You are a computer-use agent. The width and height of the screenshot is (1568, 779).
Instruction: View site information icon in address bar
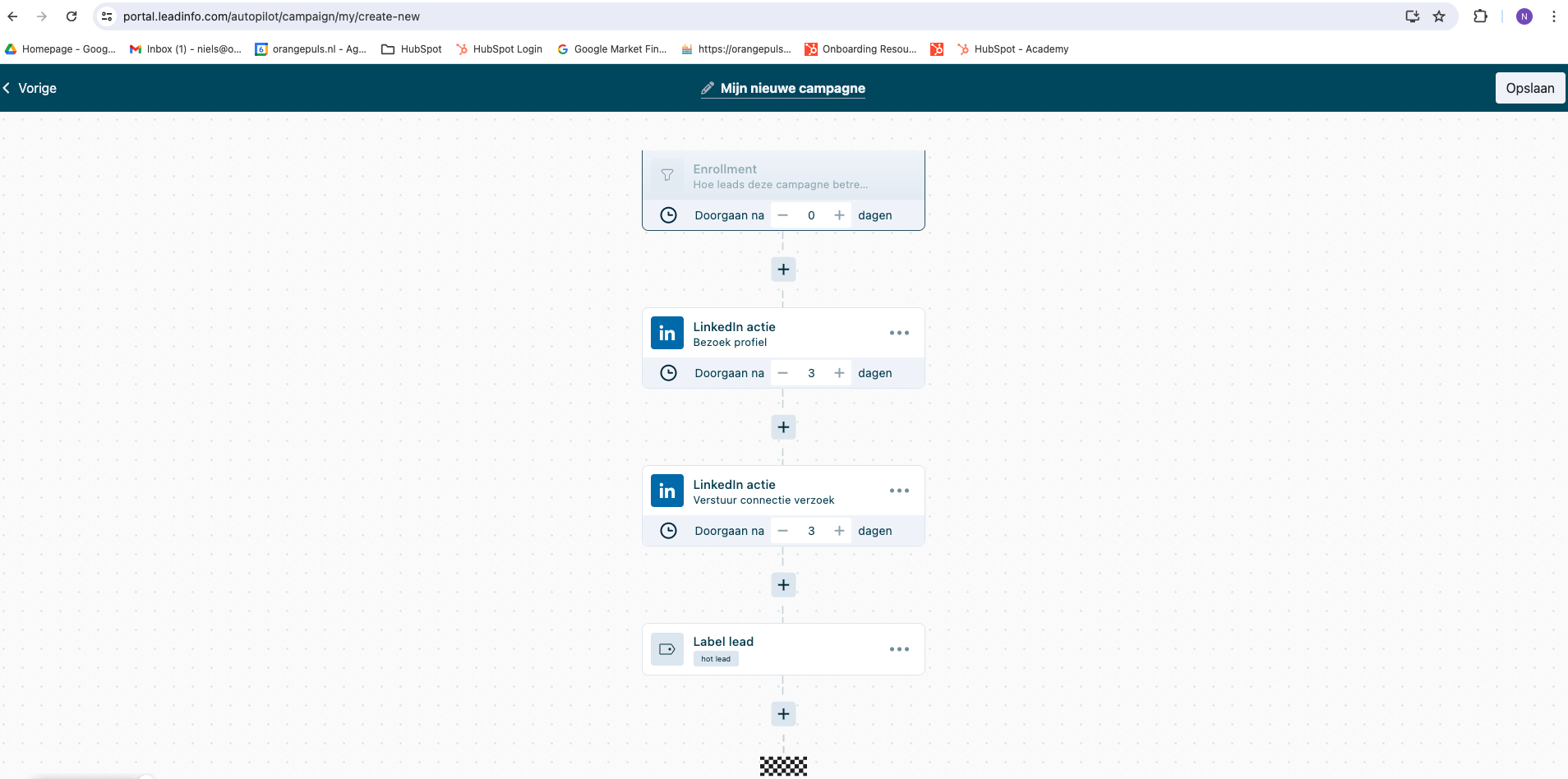107,16
